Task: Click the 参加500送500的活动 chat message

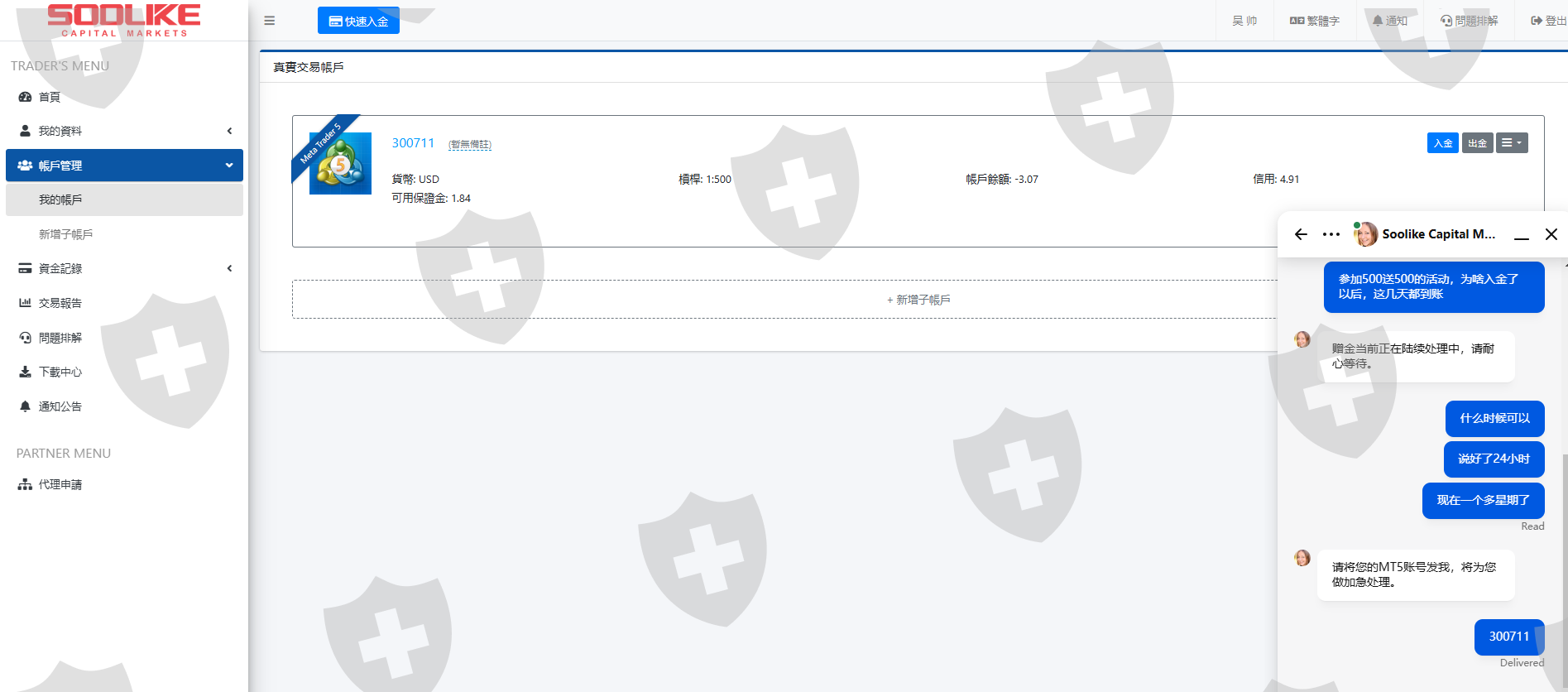Action: (x=1434, y=287)
